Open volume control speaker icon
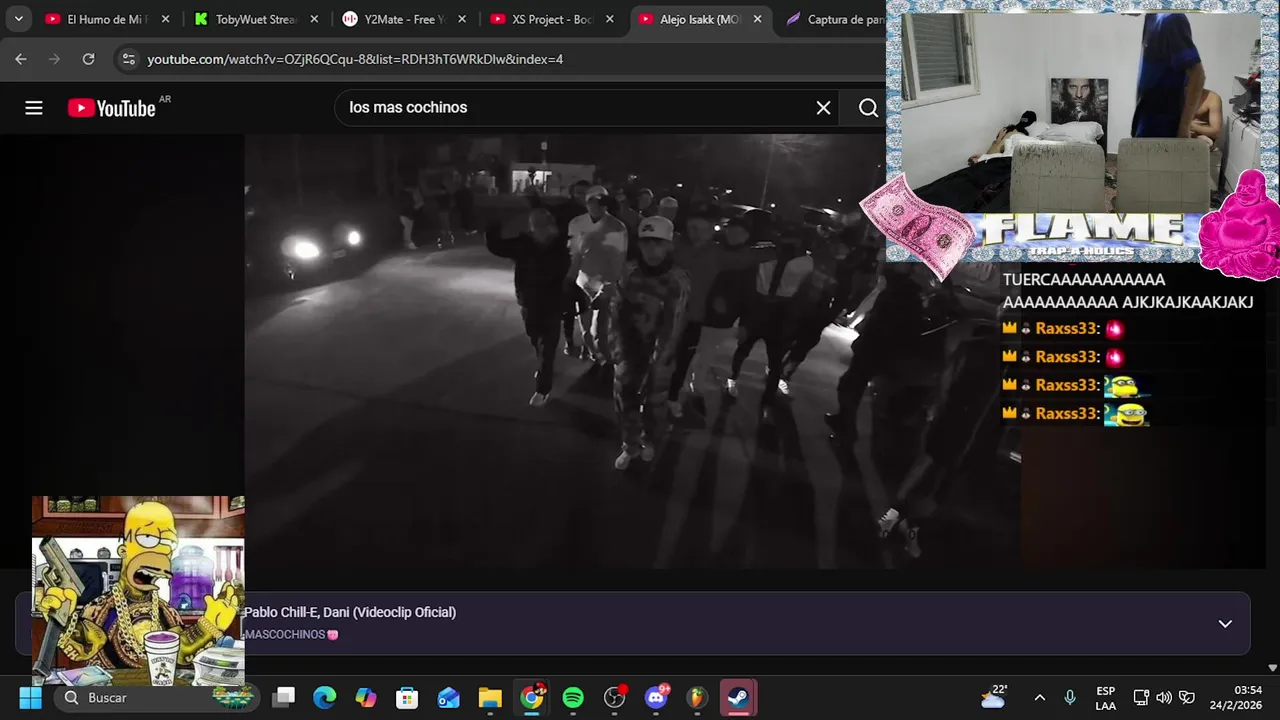This screenshot has width=1280, height=720. [1164, 697]
